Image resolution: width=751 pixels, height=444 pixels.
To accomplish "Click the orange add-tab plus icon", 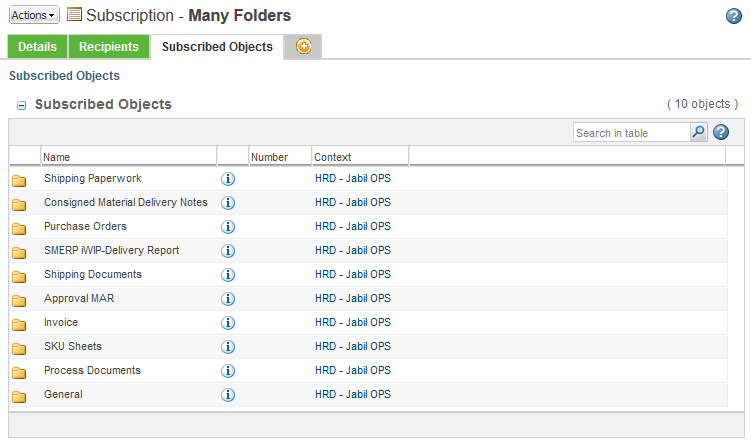I will tap(303, 46).
